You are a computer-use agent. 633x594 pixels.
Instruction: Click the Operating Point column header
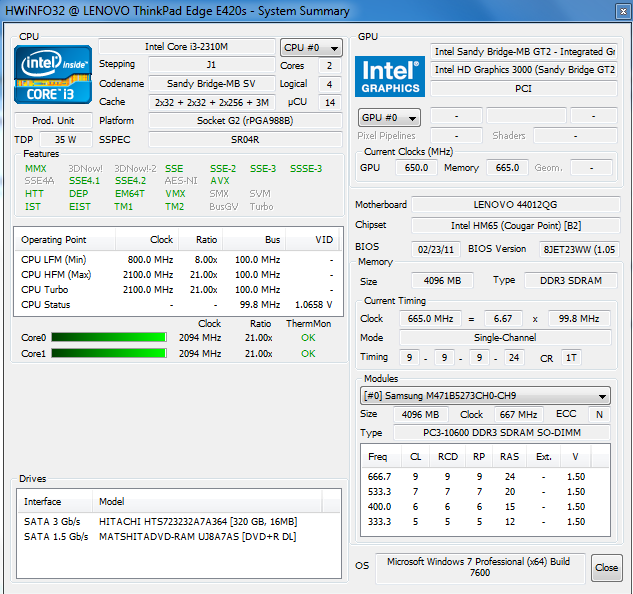pos(65,239)
